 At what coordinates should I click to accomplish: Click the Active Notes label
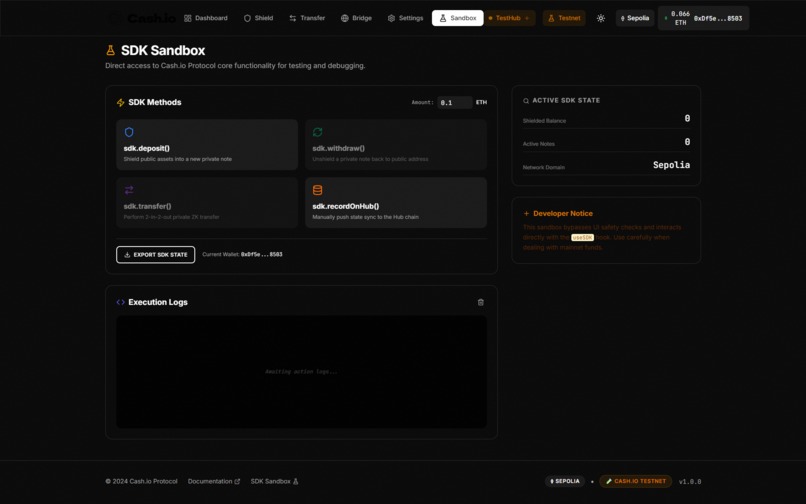point(539,144)
